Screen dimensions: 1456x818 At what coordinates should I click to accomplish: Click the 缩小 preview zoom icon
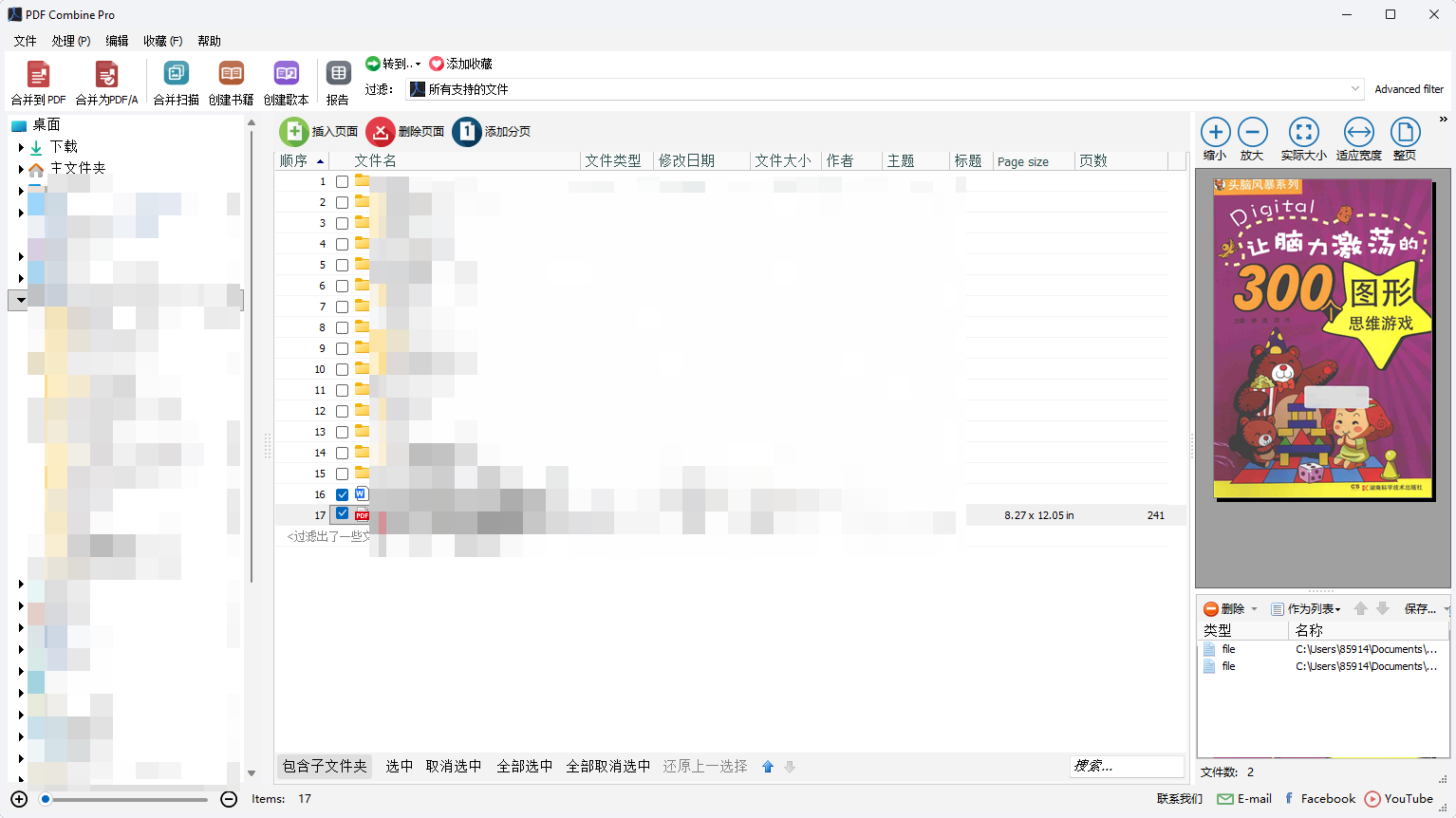click(x=1215, y=132)
